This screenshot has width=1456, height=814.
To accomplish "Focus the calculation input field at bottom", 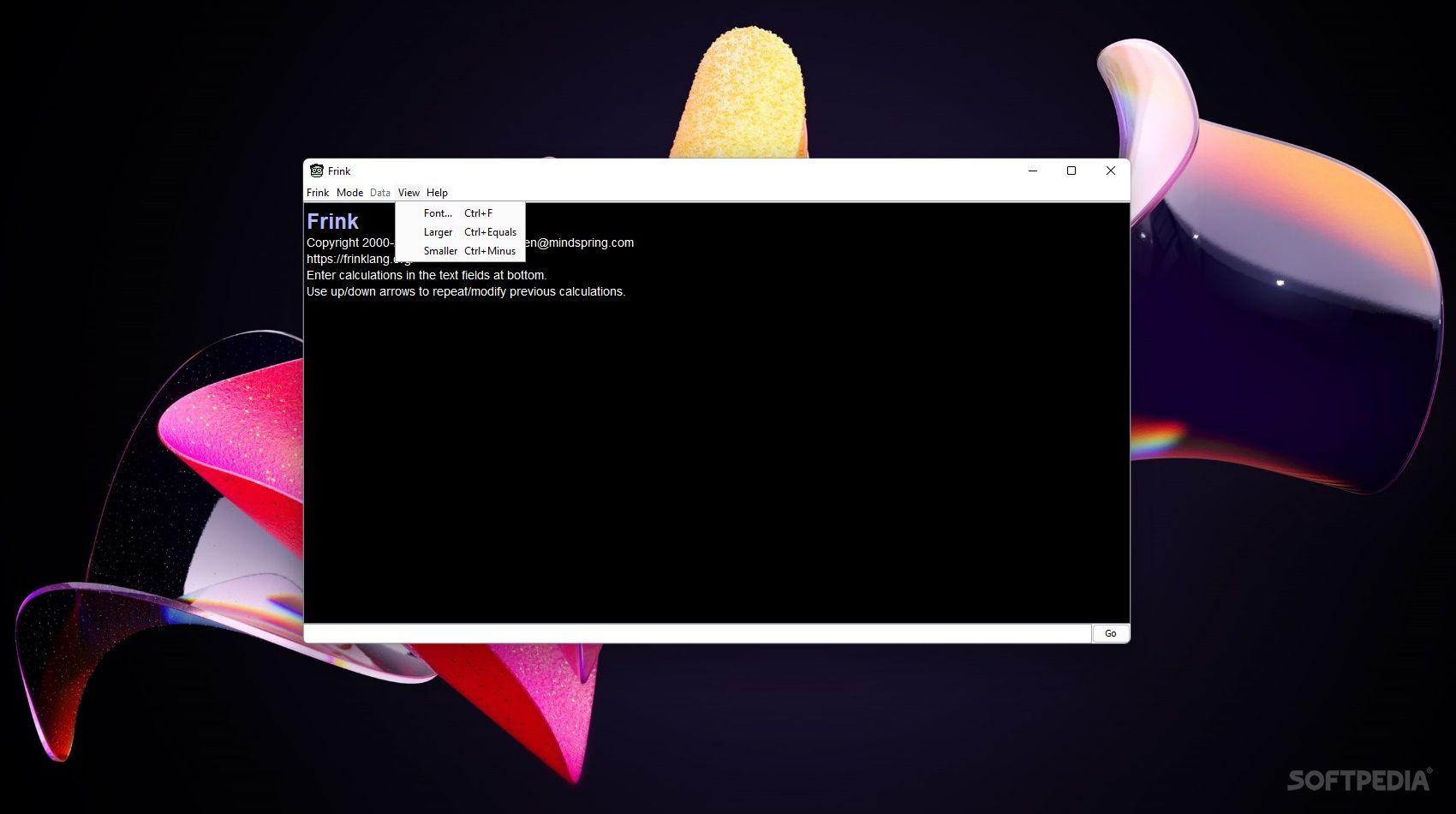I will click(697, 633).
